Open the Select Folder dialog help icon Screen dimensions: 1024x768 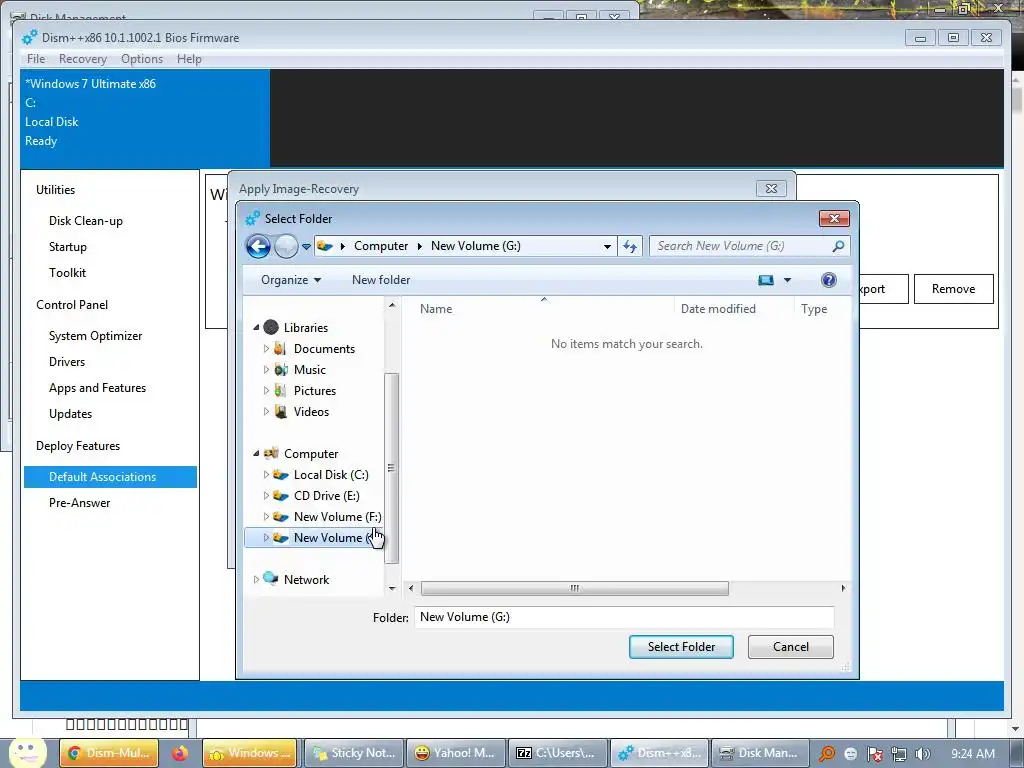point(829,280)
